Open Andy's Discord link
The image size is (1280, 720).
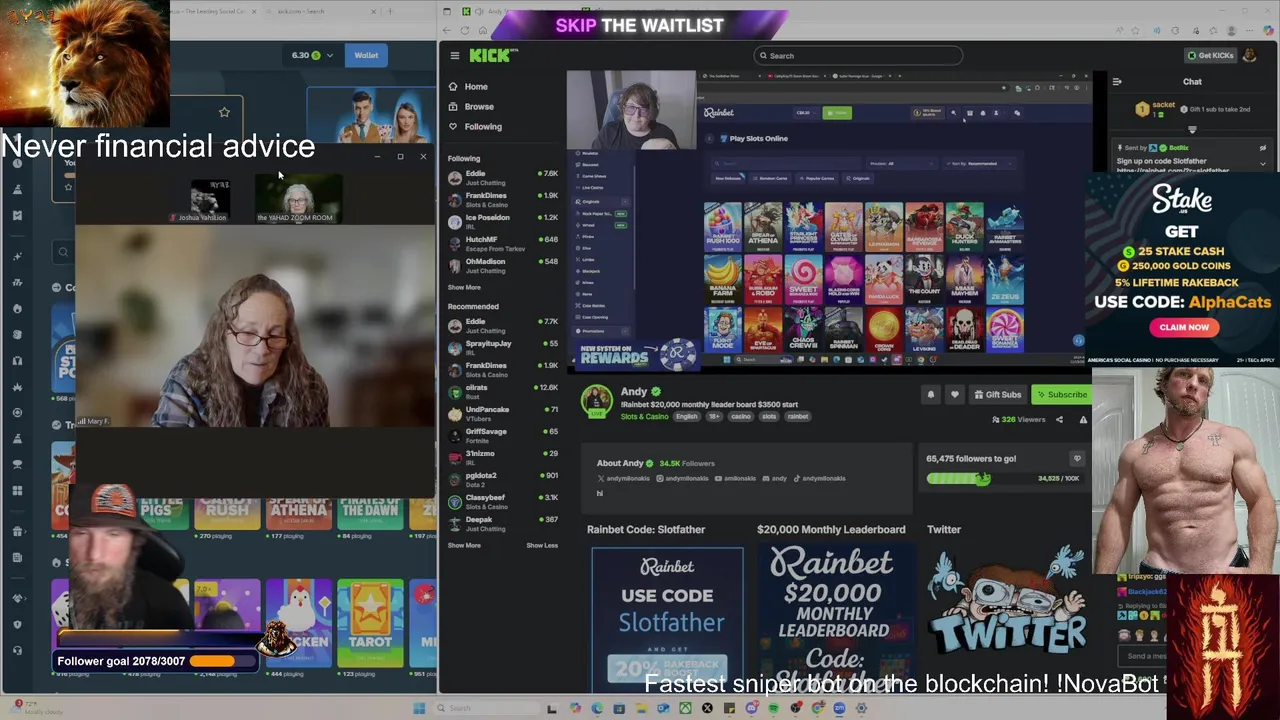click(x=775, y=479)
